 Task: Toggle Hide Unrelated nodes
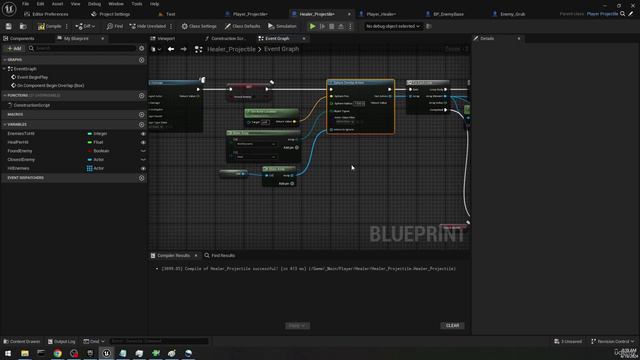147,26
